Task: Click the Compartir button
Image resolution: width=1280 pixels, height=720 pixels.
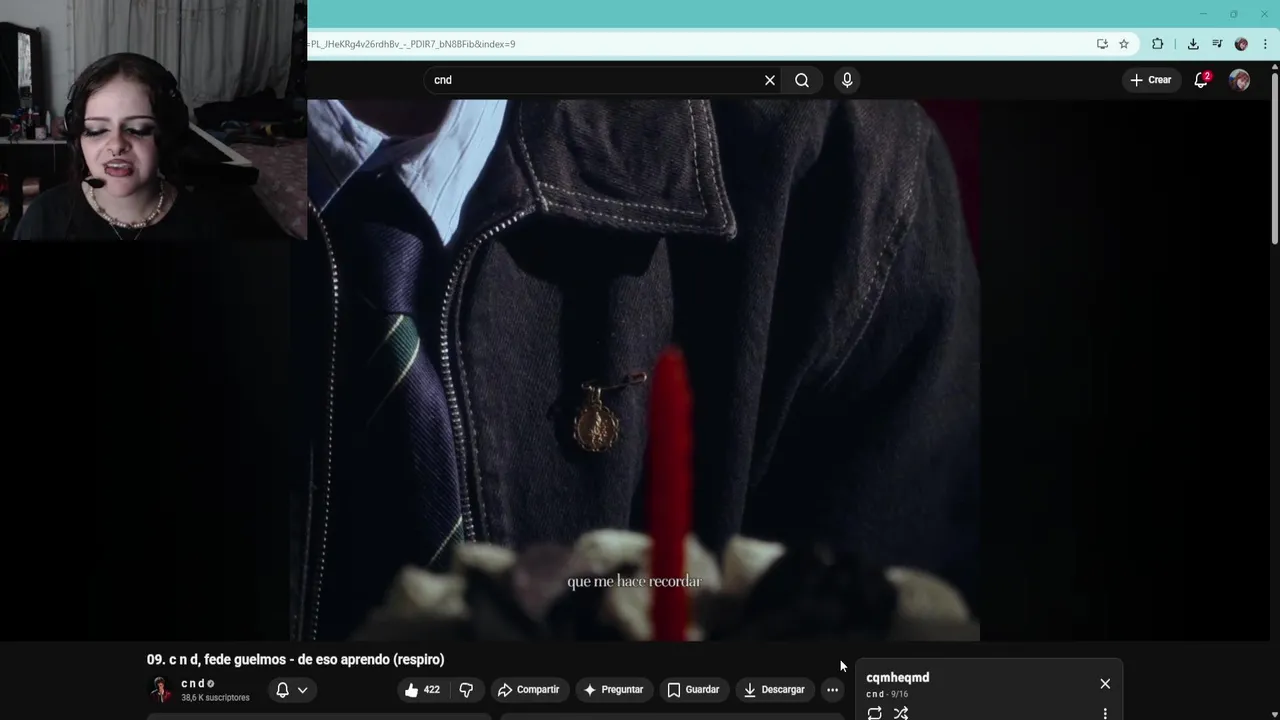Action: (528, 689)
